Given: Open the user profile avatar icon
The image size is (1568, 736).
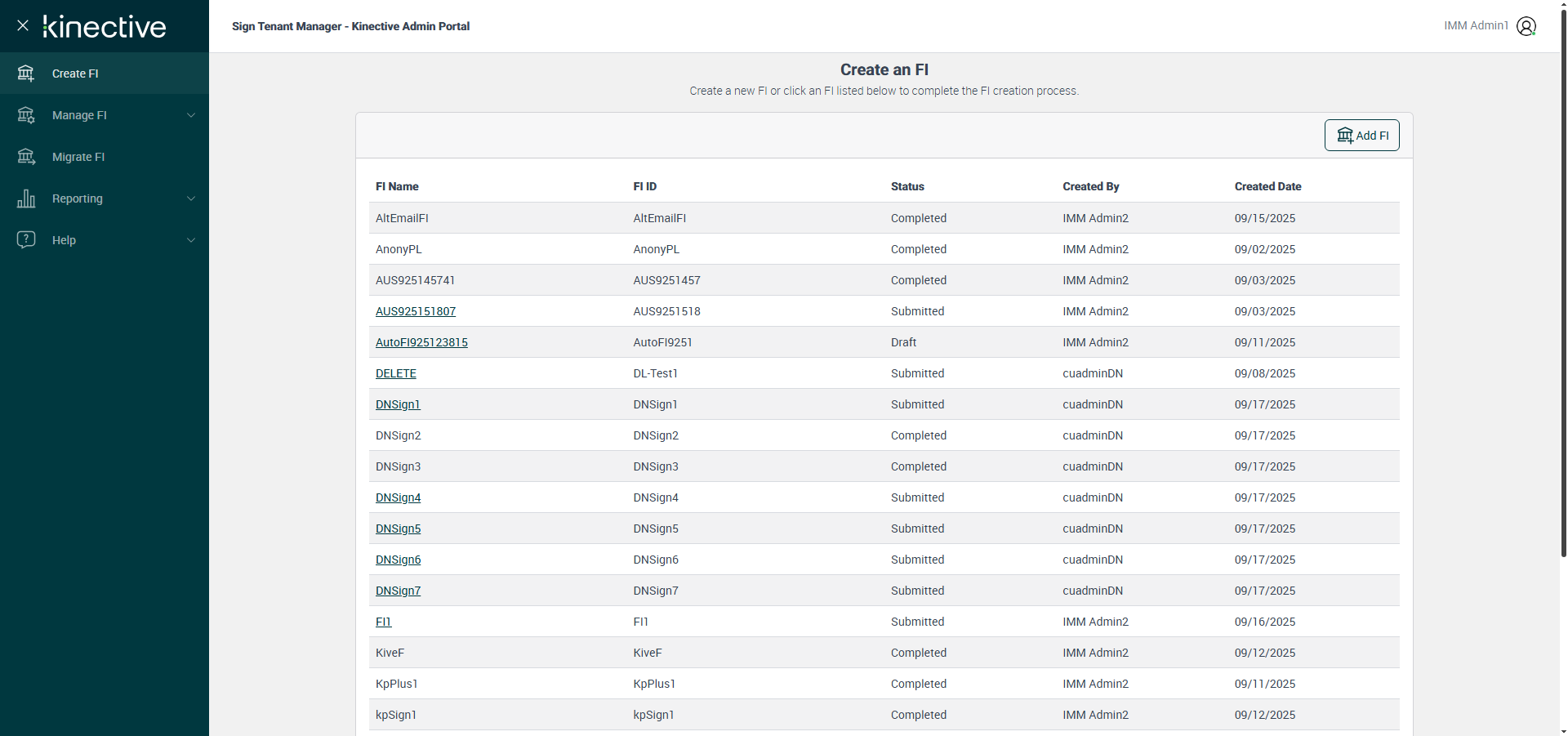Looking at the screenshot, I should tap(1526, 26).
